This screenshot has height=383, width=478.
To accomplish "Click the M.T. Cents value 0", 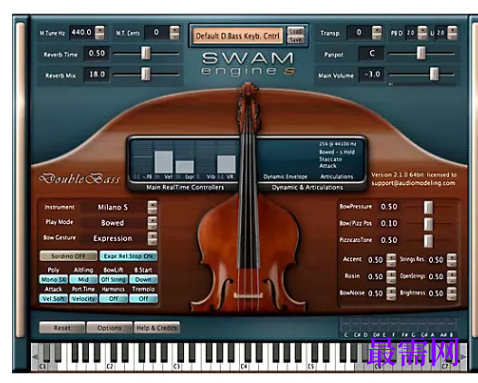I will tap(156, 32).
